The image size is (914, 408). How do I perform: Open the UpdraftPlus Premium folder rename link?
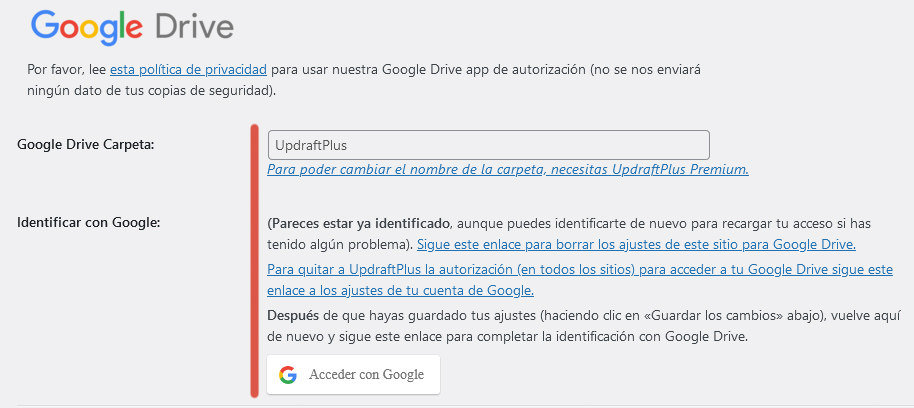click(508, 170)
